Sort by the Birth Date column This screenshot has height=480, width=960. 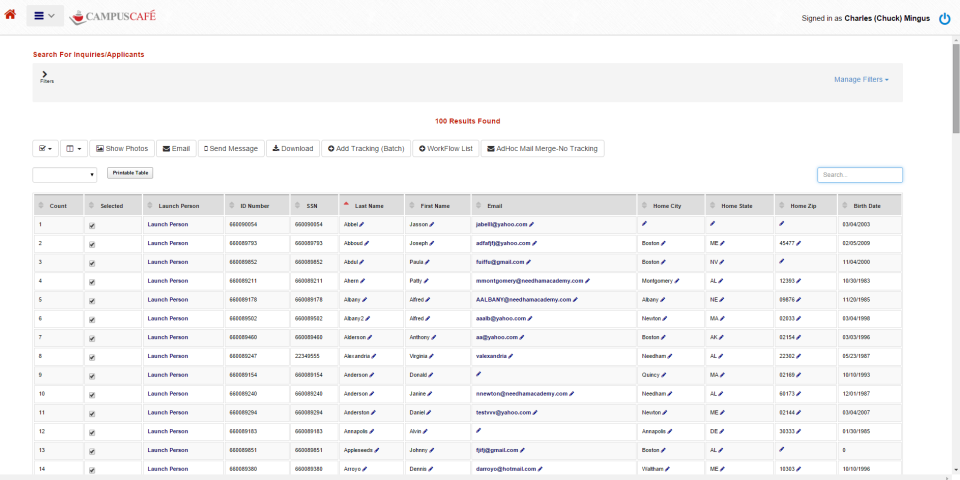tap(869, 206)
